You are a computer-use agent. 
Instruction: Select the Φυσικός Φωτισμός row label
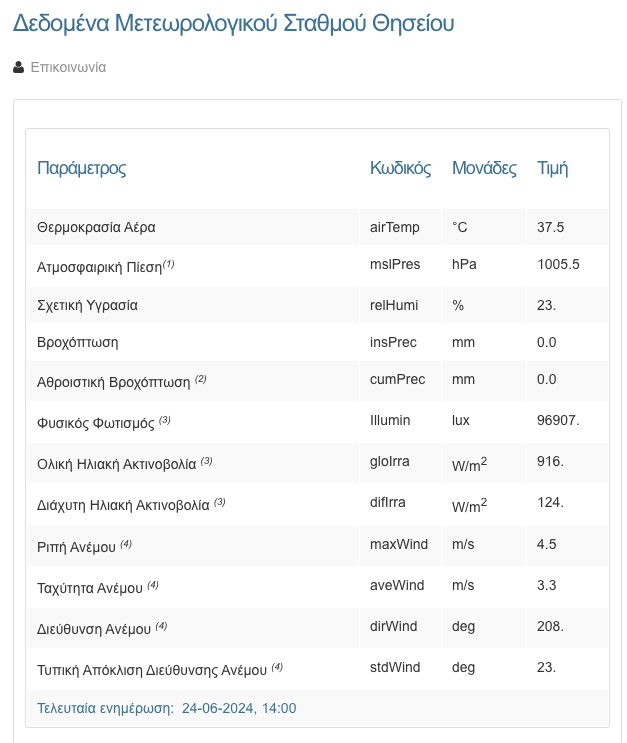96,423
